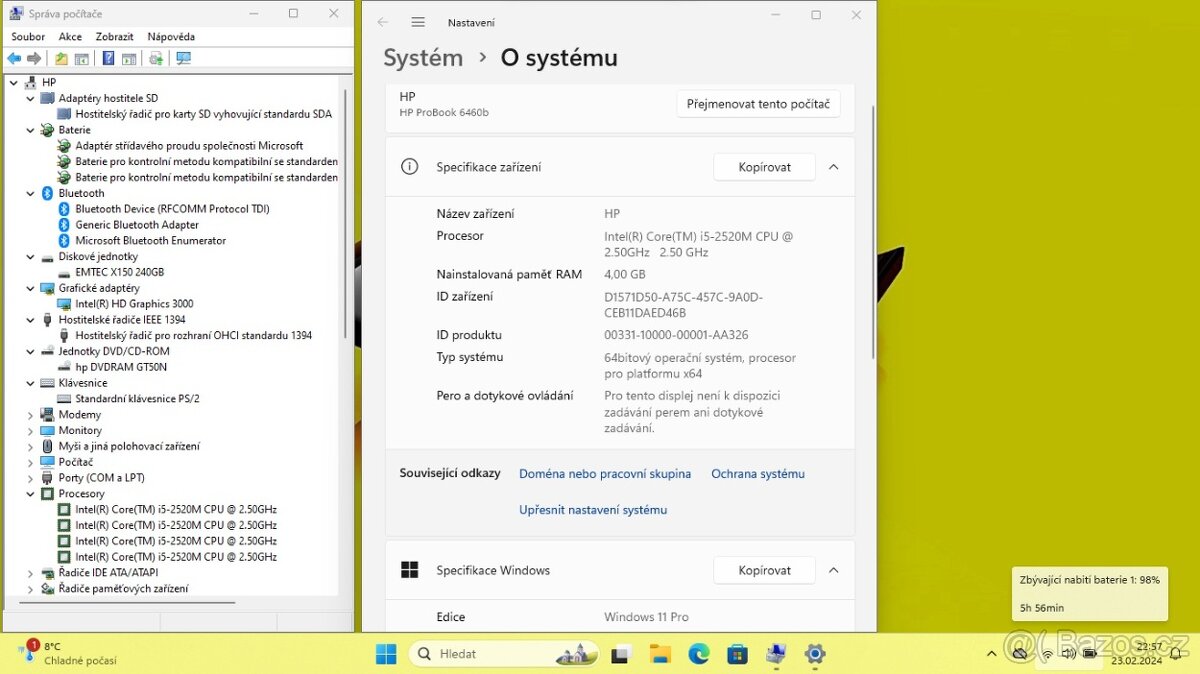Click the Show/hide console tree icon
Screen dimensions: 1200x674
coord(81,58)
